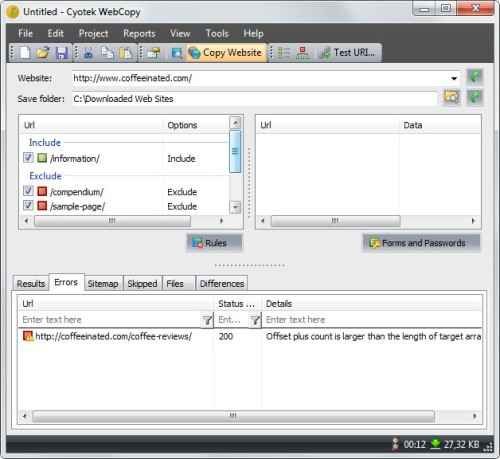This screenshot has width=500, height=459.
Task: Create a new project with toolbar icon
Action: point(25,53)
